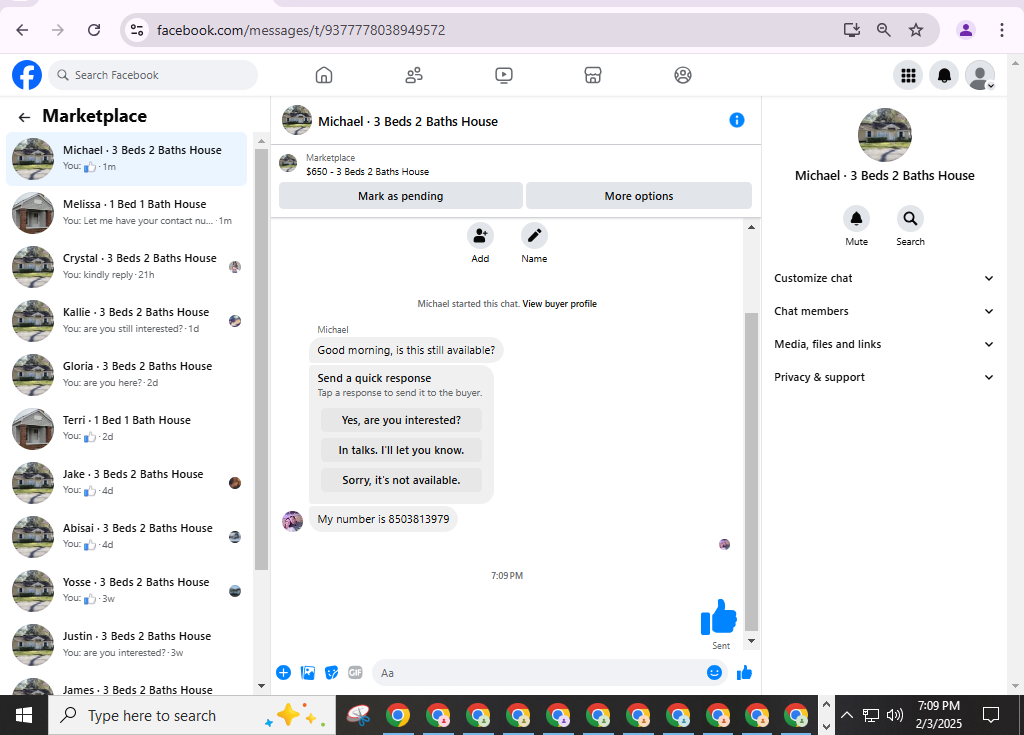Open Kallie 3 Beds 2 Baths House chat
The height and width of the screenshot is (735, 1024).
pos(127,321)
